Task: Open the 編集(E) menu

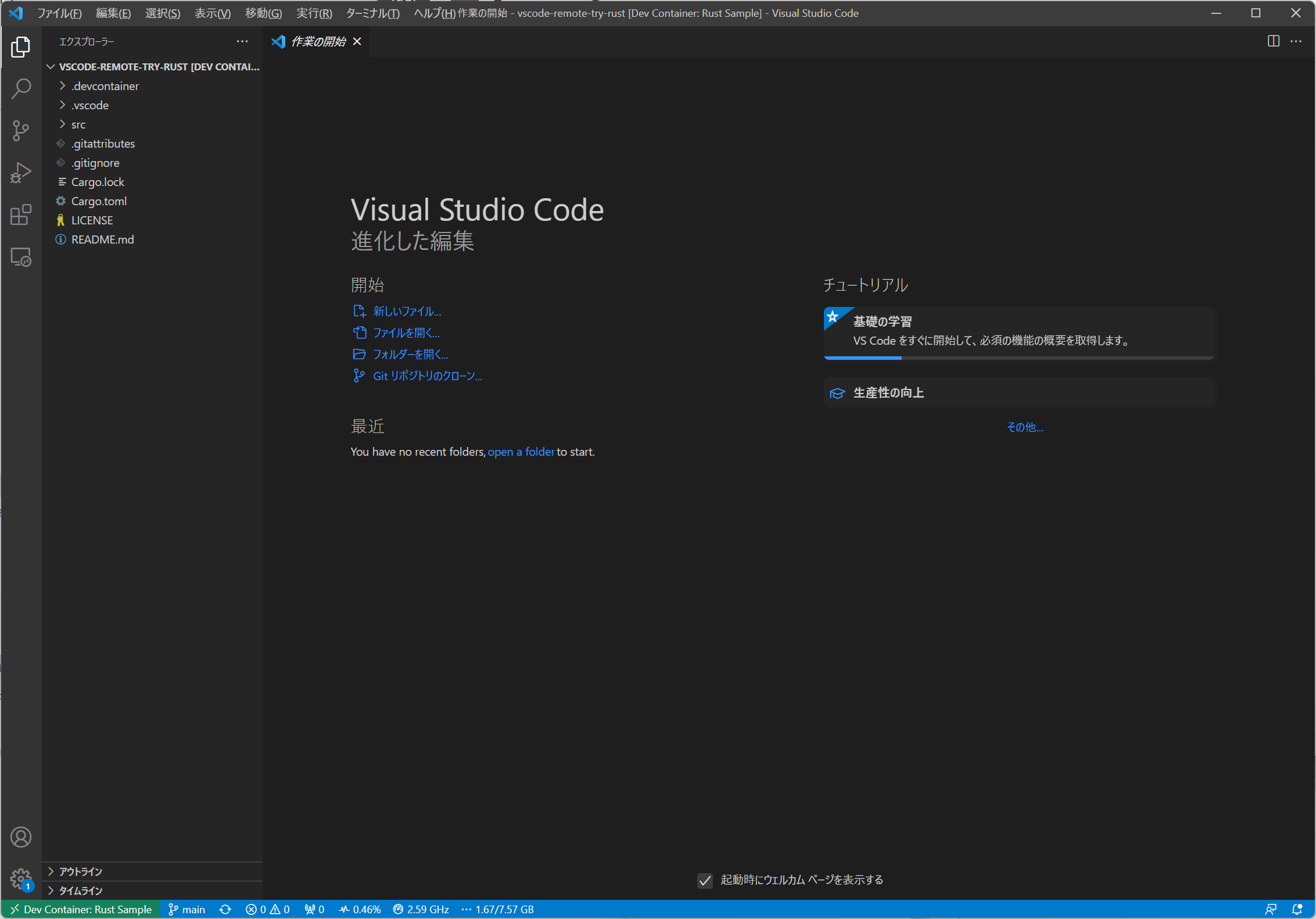Action: (x=113, y=13)
